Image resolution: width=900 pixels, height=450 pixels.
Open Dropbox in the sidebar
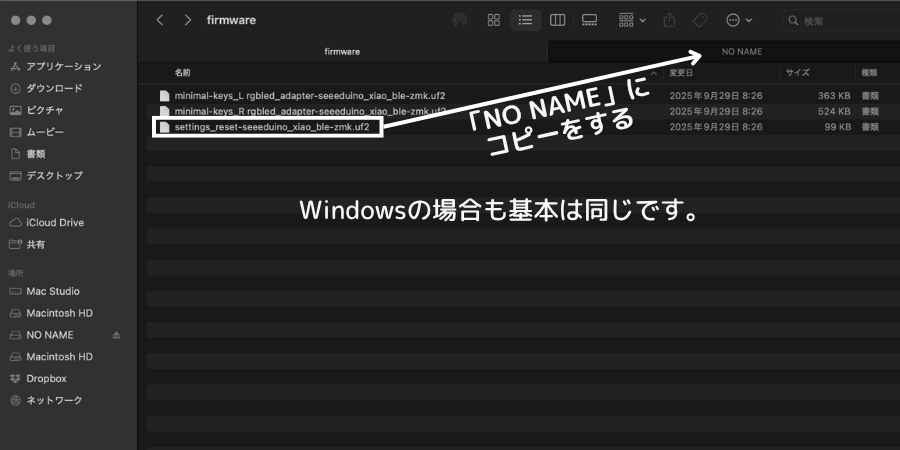tap(46, 378)
